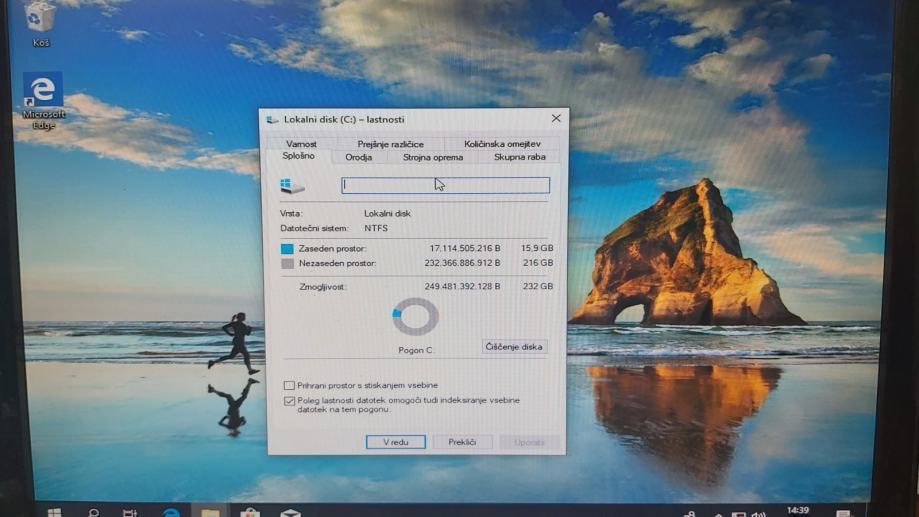This screenshot has height=517, width=919.
Task: Expand hidden system tray icons chevron
Action: (717, 513)
